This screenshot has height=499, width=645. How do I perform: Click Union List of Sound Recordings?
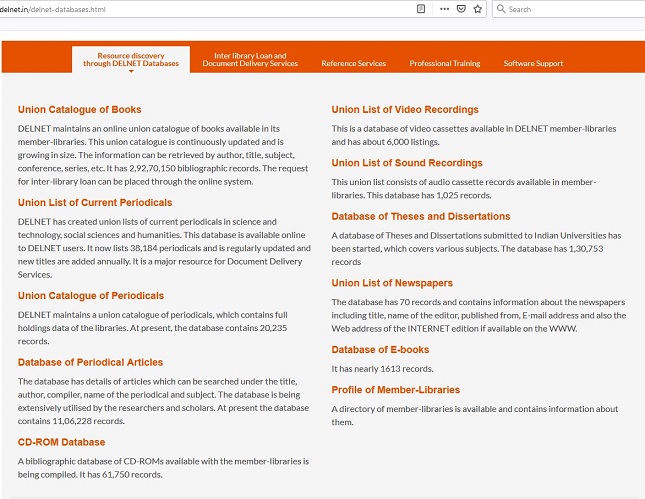(x=407, y=163)
